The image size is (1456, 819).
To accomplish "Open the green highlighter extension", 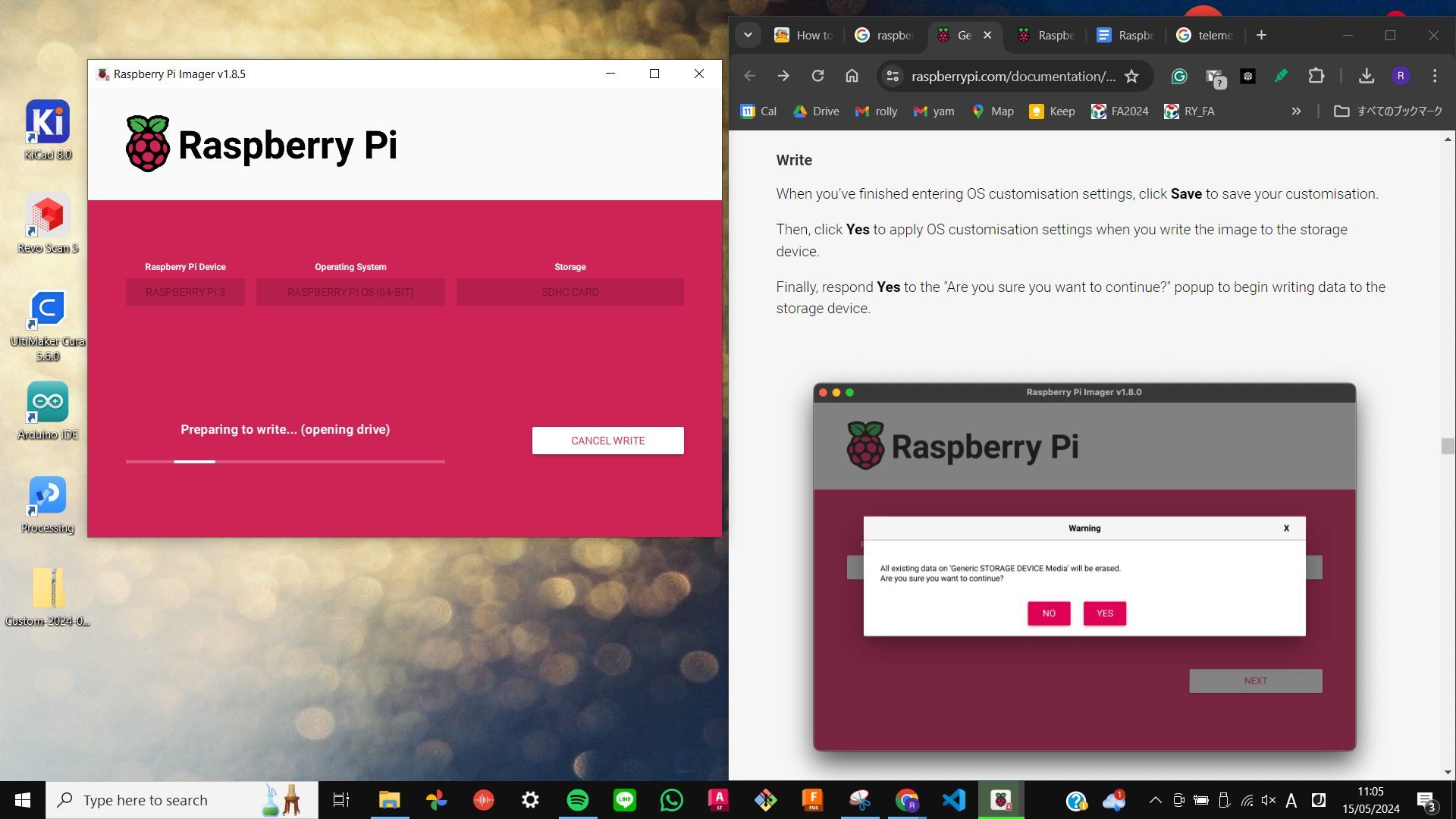I will pos(1281,76).
